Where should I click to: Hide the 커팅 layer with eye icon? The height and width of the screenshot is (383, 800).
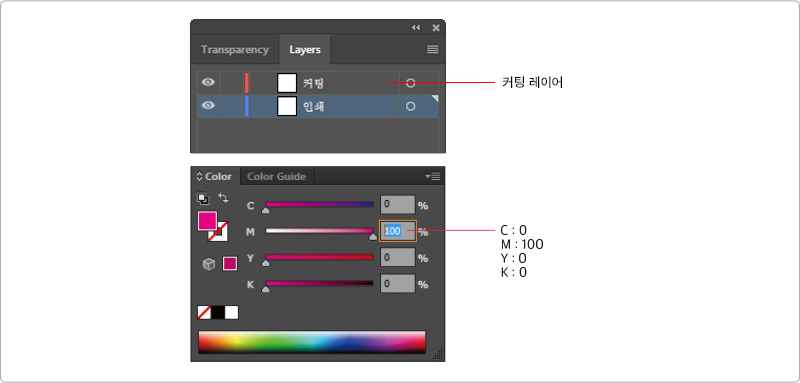pos(208,82)
